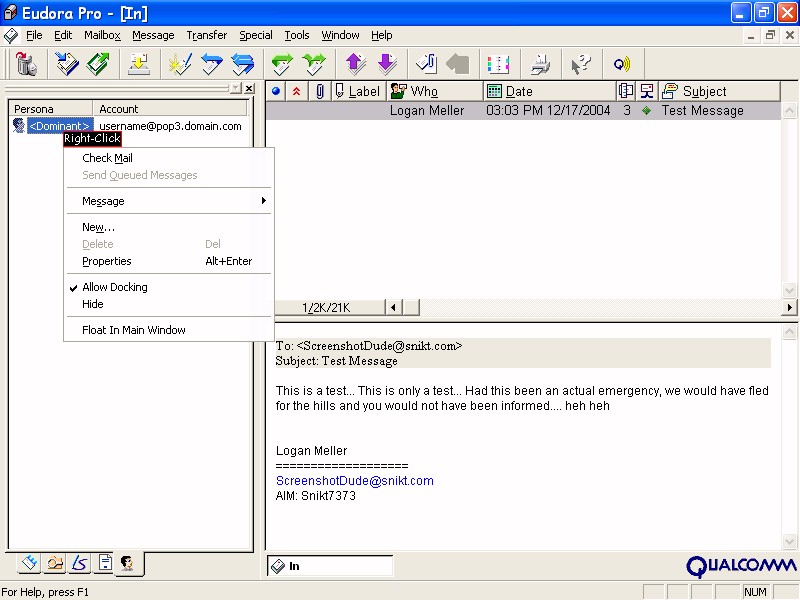Click preview pane scroll down arrow
Viewport: 800px width, 600px height.
(x=789, y=541)
